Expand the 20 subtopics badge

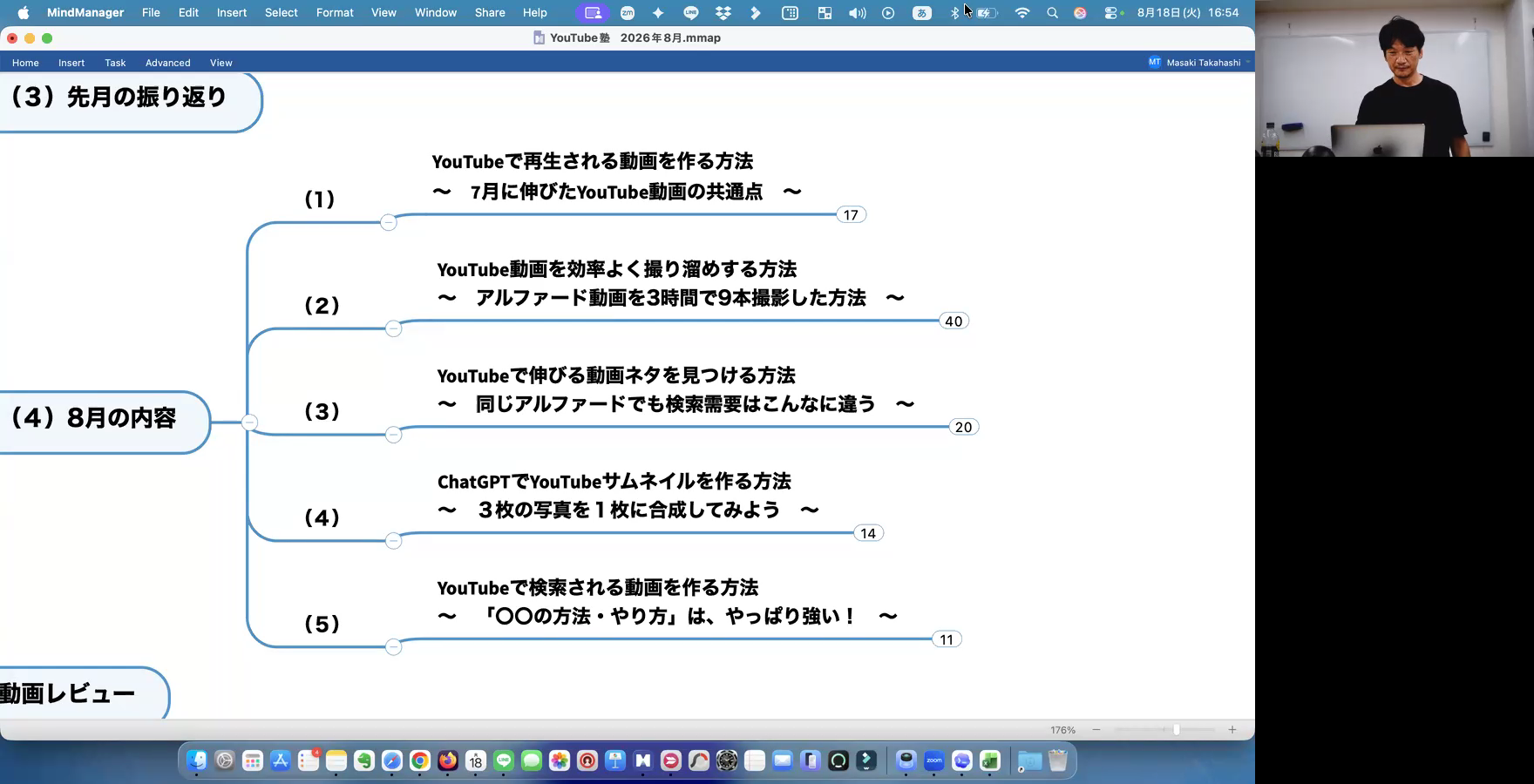(x=963, y=427)
